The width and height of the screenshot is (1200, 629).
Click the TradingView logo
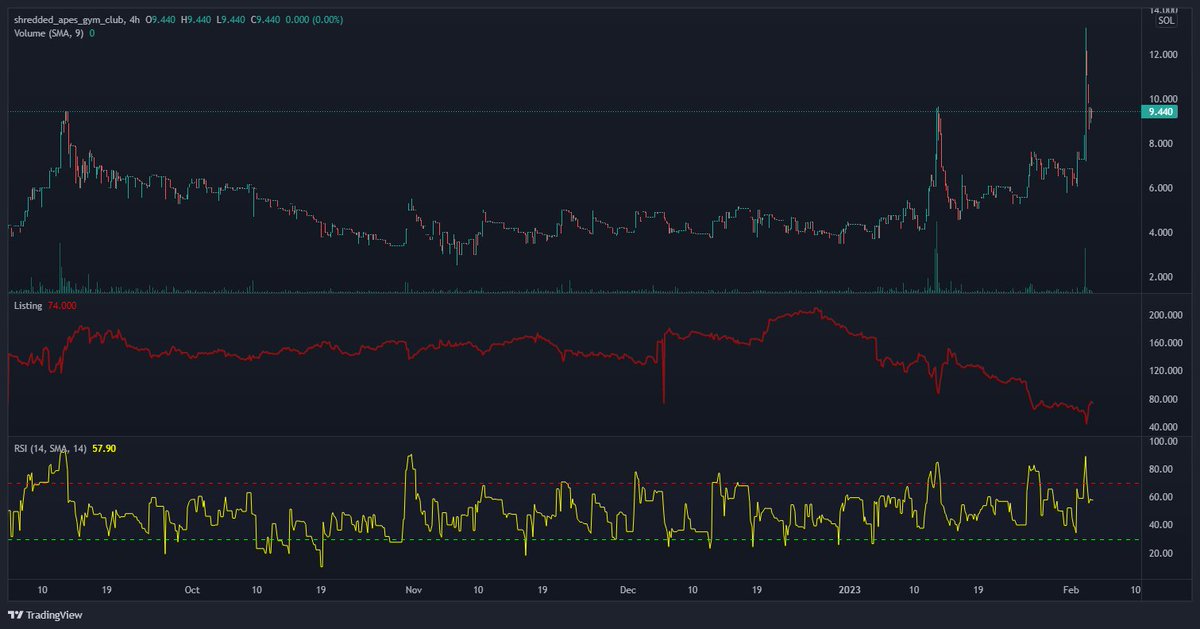[44, 615]
